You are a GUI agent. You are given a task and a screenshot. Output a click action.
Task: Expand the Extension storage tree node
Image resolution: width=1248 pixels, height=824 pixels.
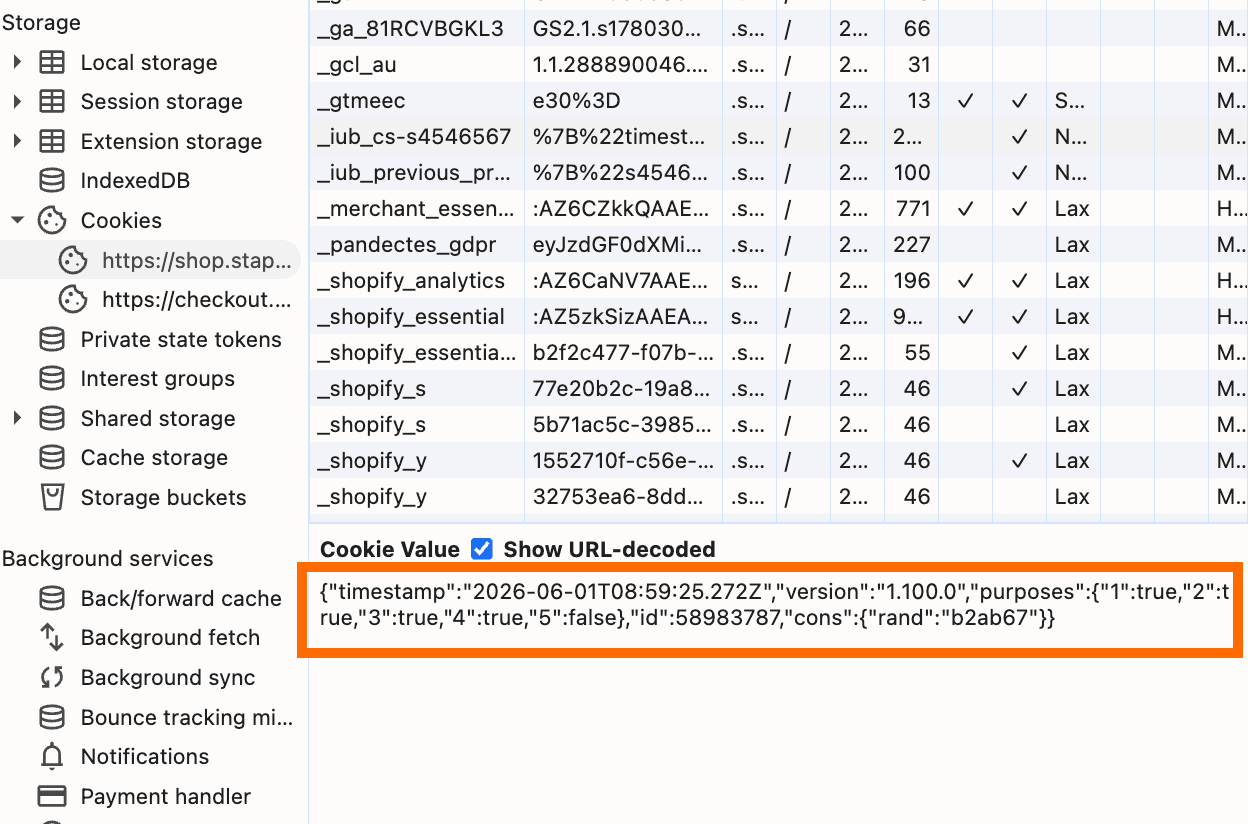[x=17, y=142]
